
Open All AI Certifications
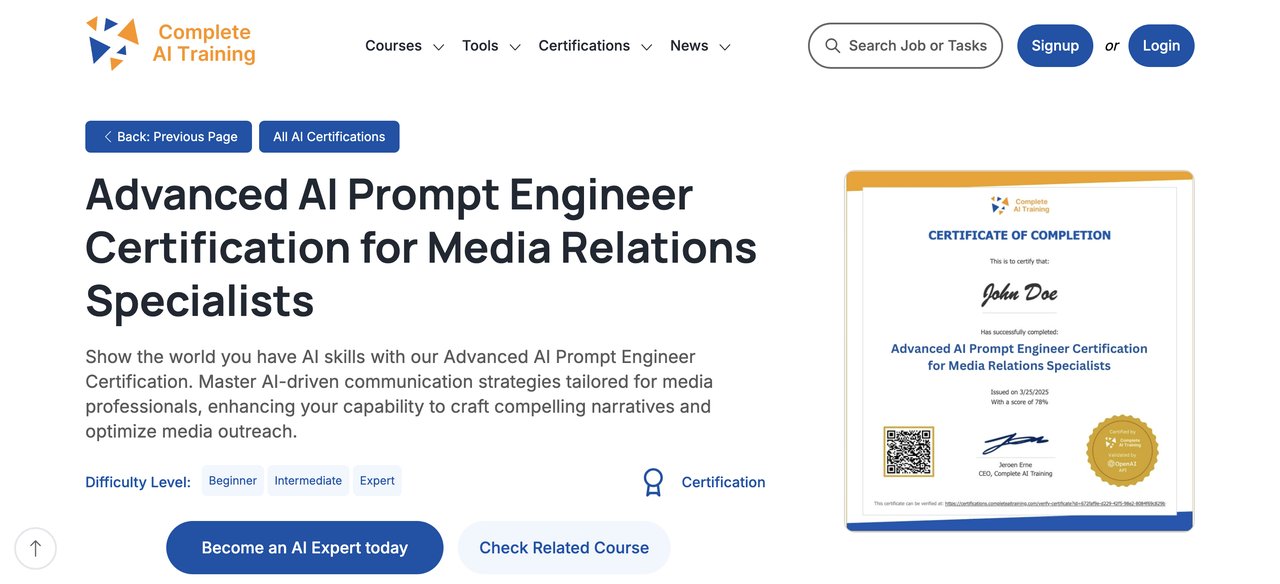[x=329, y=137]
